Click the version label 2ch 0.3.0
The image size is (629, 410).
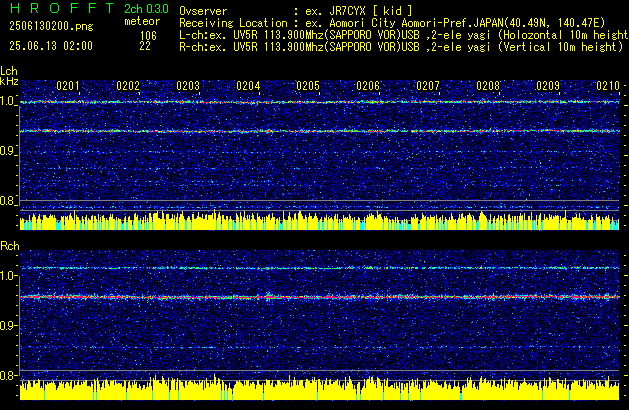pyautogui.click(x=146, y=9)
